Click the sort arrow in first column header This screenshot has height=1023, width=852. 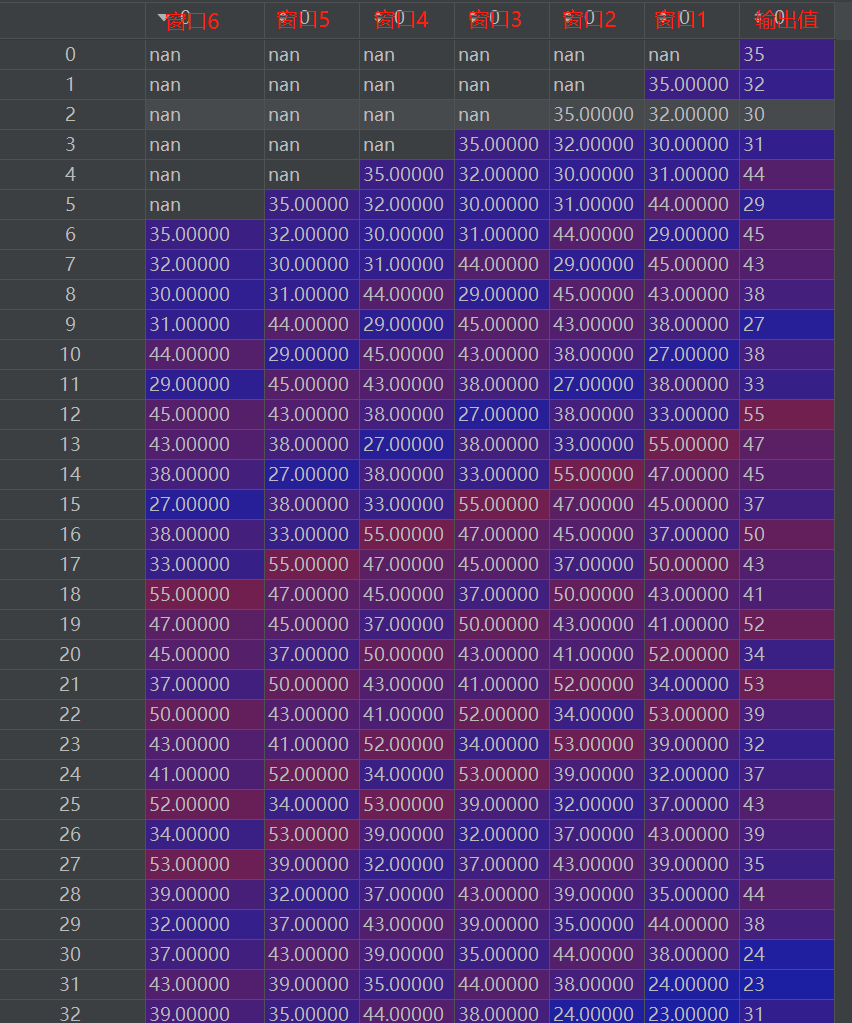163,18
